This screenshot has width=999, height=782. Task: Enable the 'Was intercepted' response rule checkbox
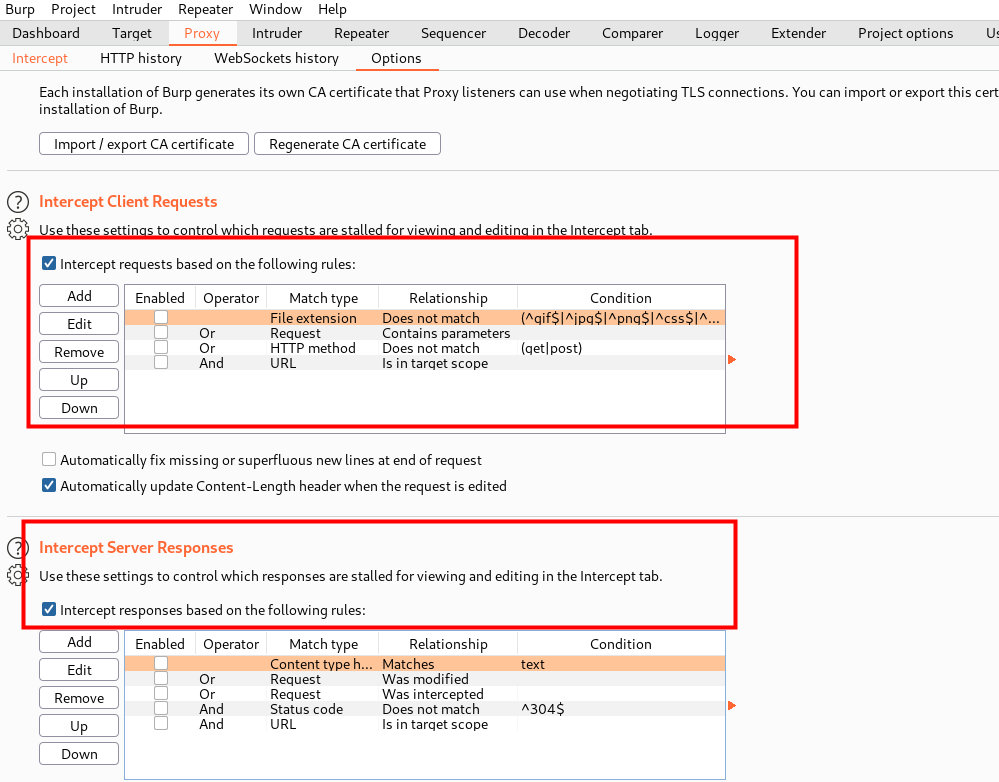[x=161, y=693]
